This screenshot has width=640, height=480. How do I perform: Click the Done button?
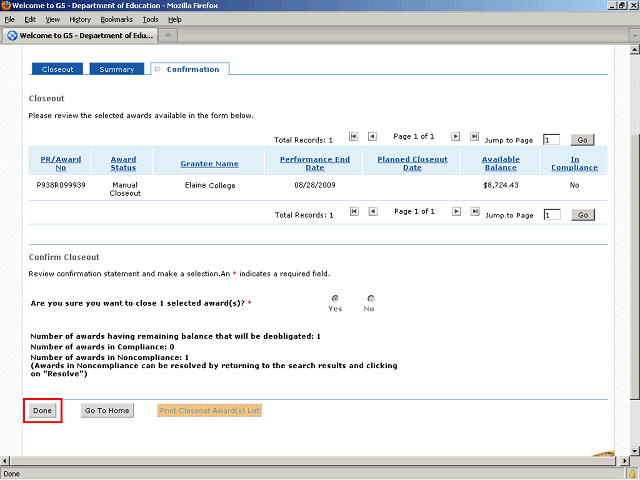[x=42, y=410]
